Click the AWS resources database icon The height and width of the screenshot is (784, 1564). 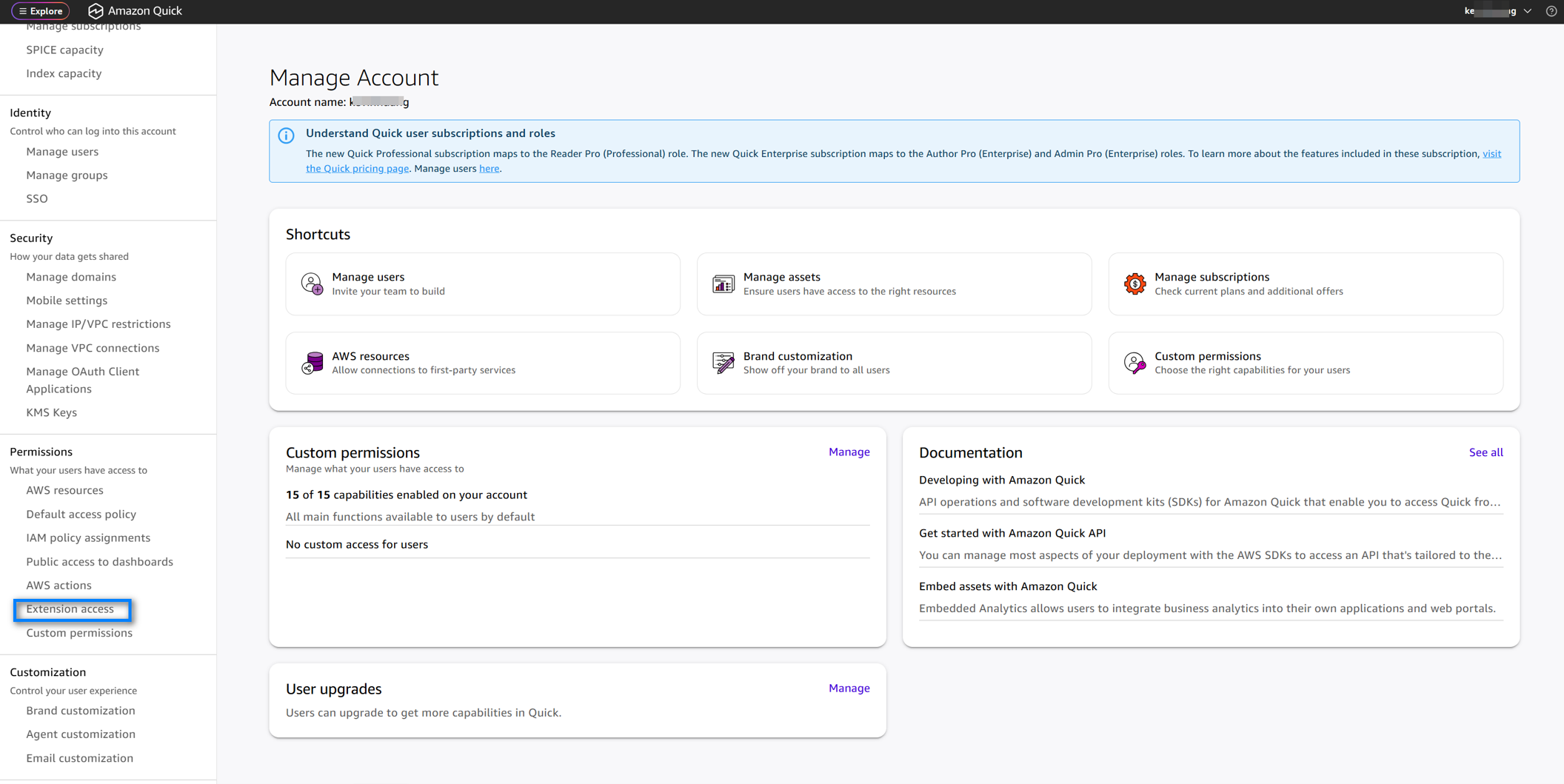(x=312, y=363)
